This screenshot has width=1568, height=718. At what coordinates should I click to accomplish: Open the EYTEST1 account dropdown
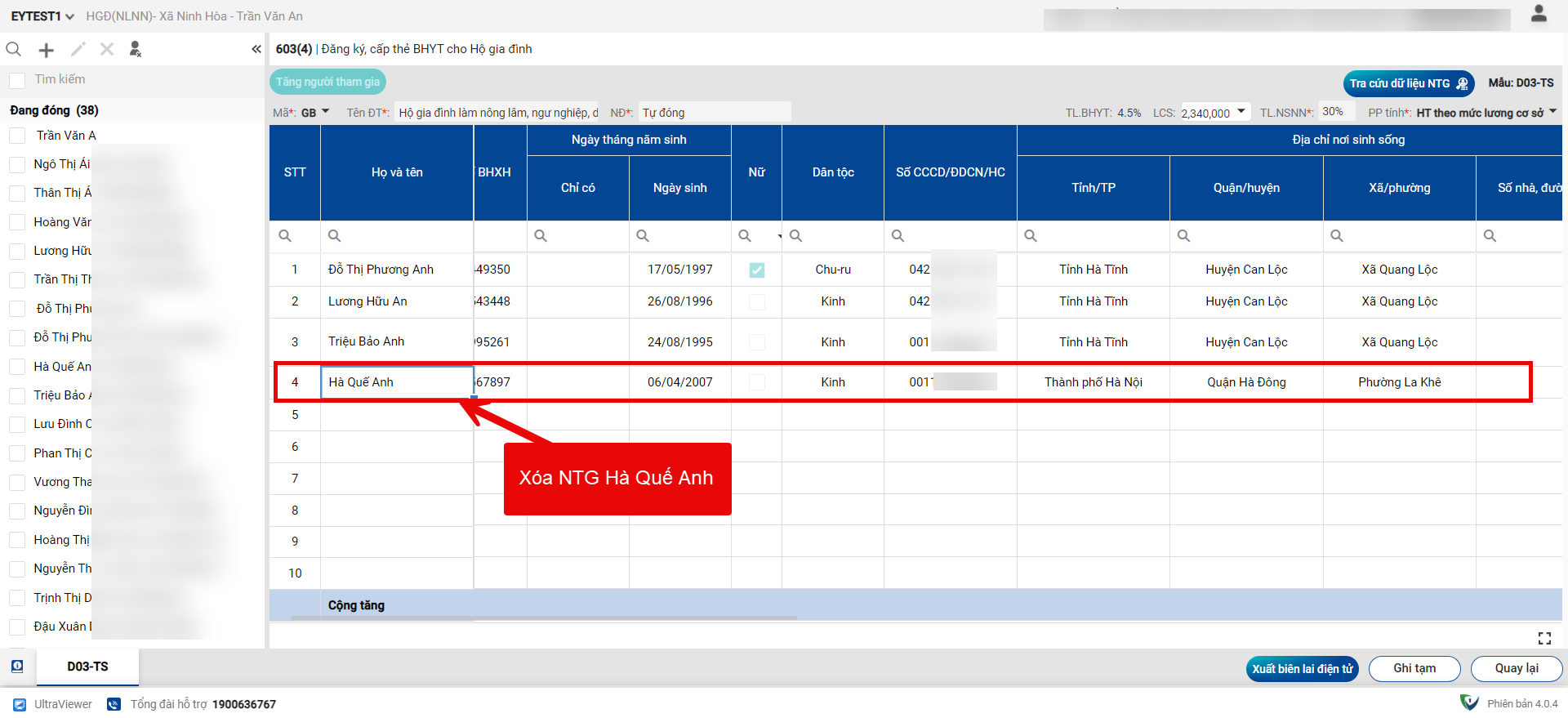(x=42, y=16)
